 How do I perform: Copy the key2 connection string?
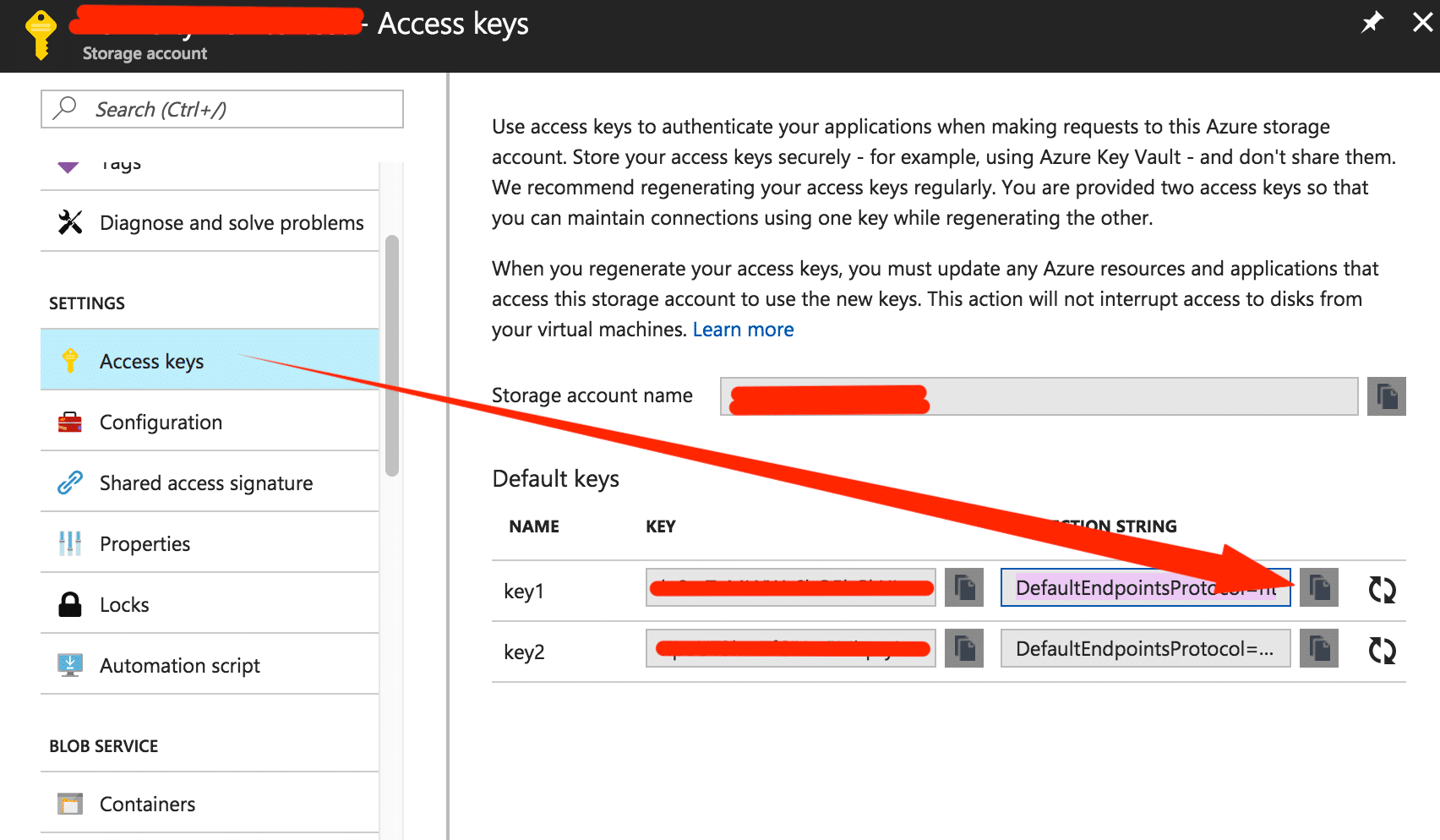1319,648
